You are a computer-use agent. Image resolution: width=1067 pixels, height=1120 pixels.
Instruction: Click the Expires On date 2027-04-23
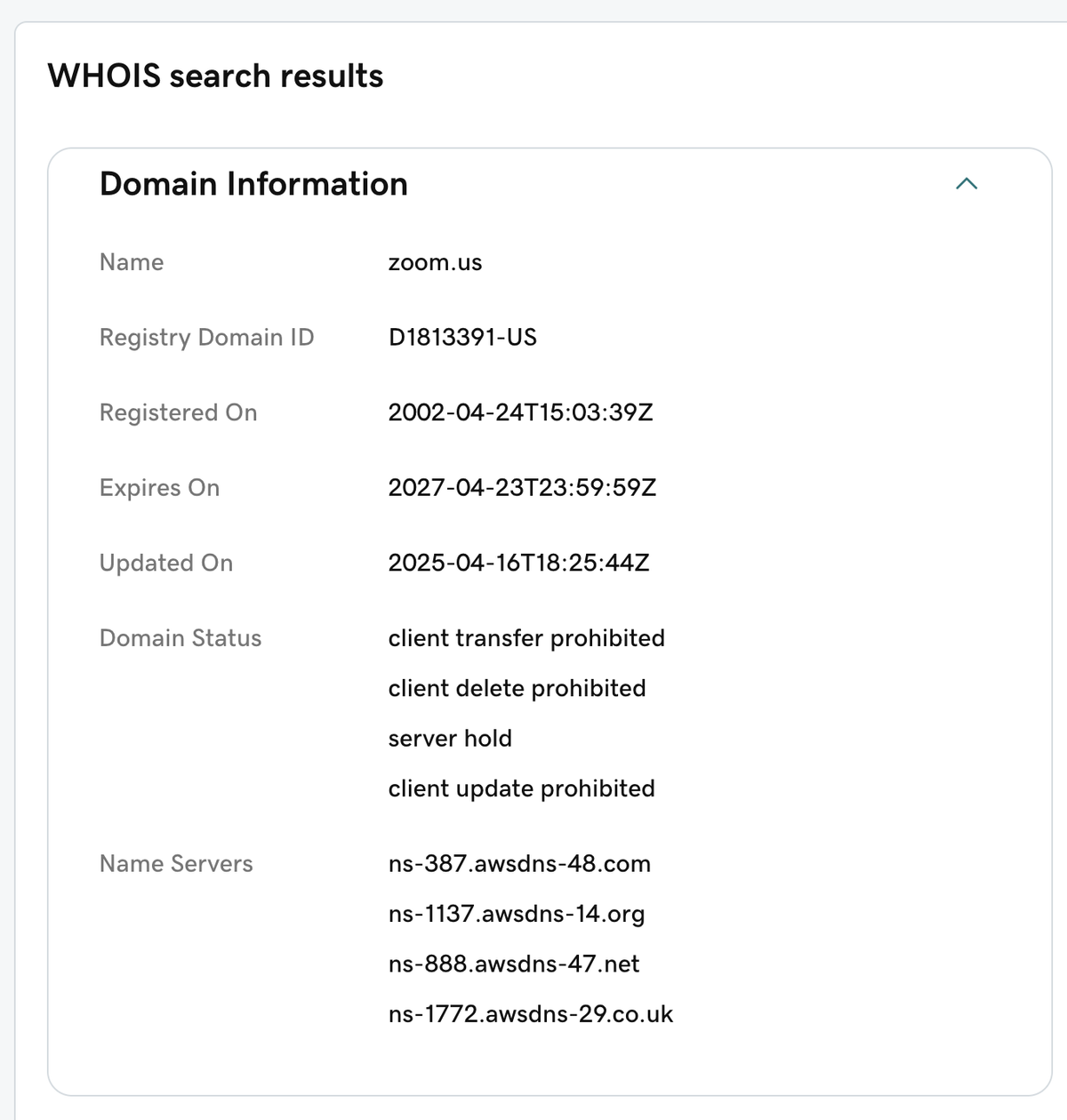tap(524, 487)
